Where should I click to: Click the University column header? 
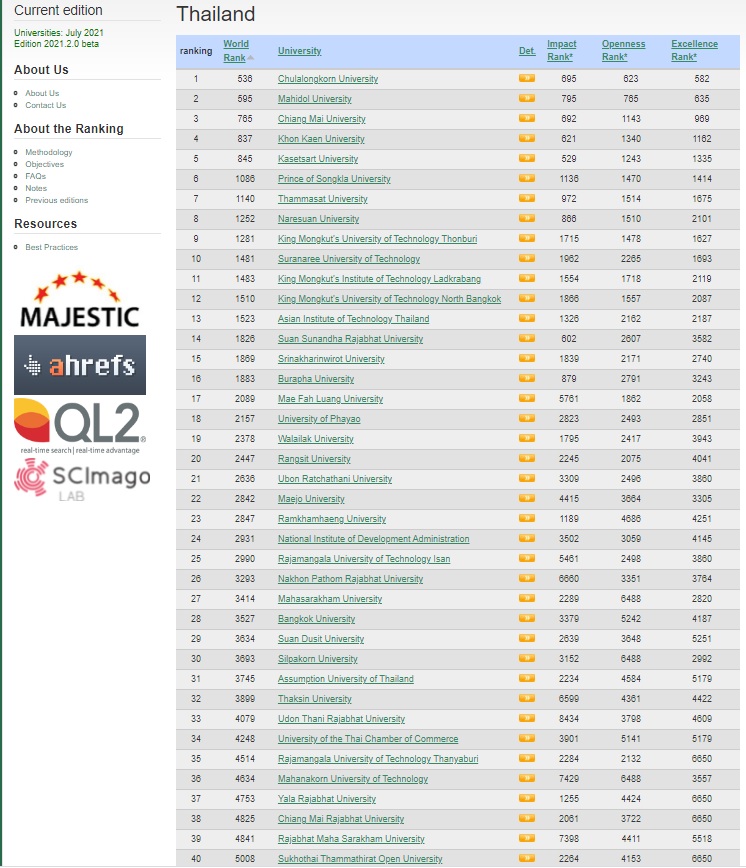300,51
